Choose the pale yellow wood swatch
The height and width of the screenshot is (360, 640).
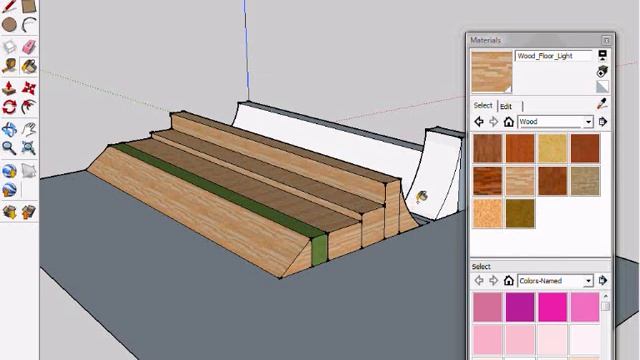click(553, 149)
